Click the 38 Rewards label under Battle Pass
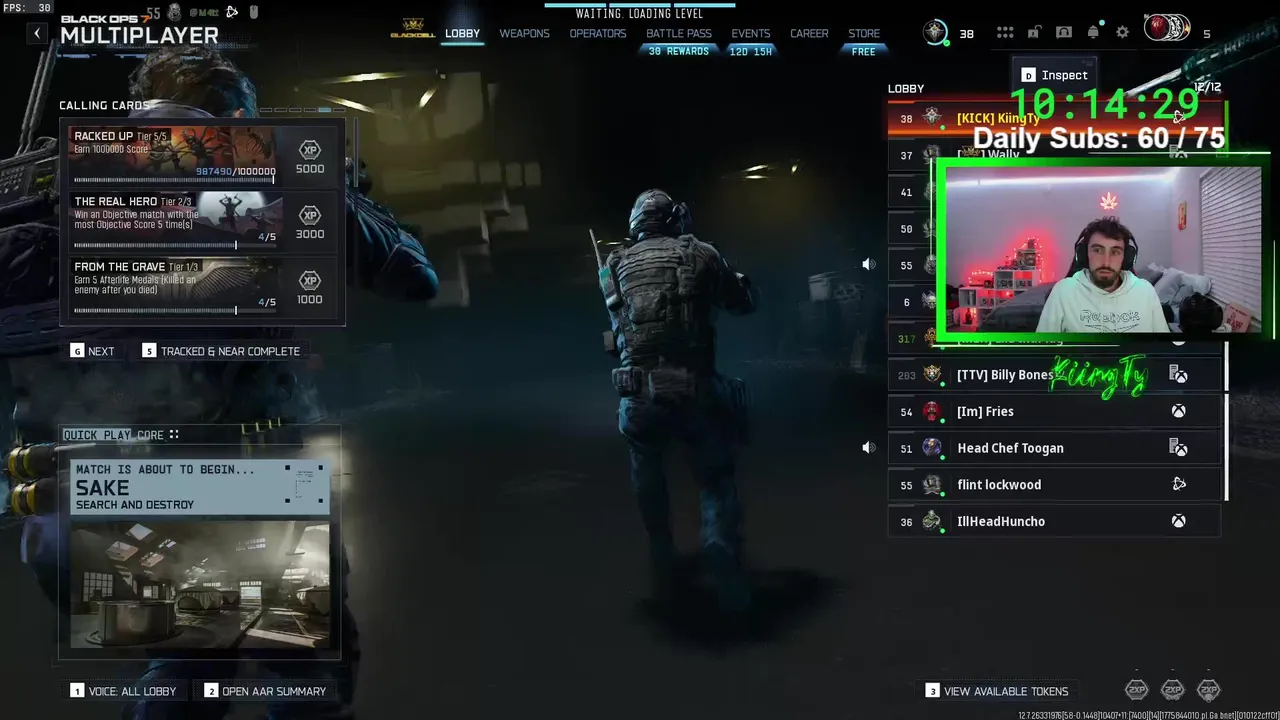The height and width of the screenshot is (720, 1280). [679, 51]
